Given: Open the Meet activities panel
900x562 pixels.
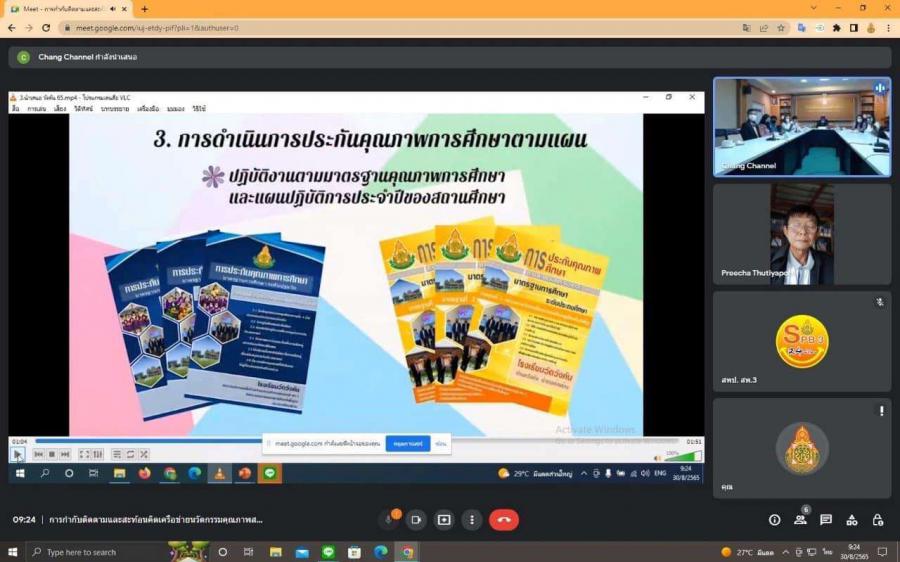Looking at the screenshot, I should tap(852, 520).
